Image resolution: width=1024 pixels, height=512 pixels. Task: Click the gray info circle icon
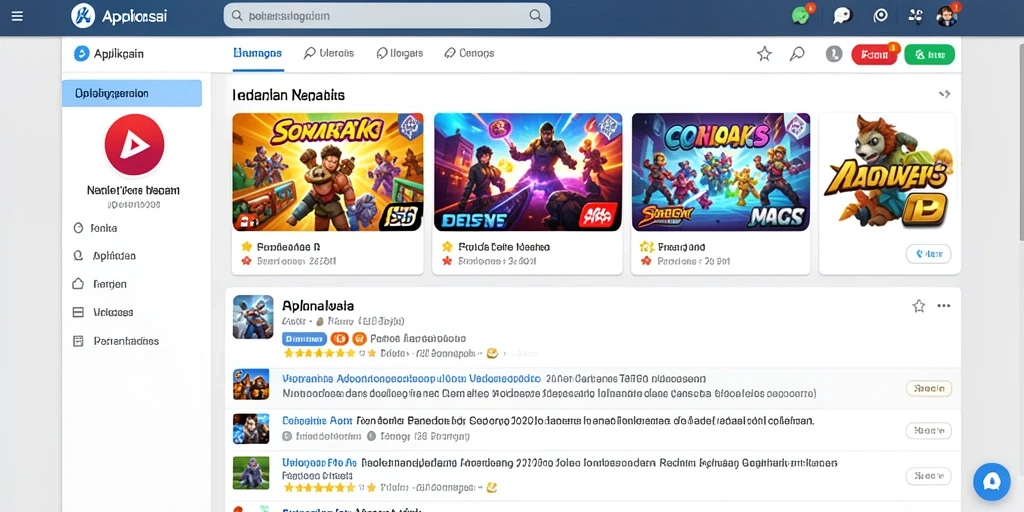[834, 54]
